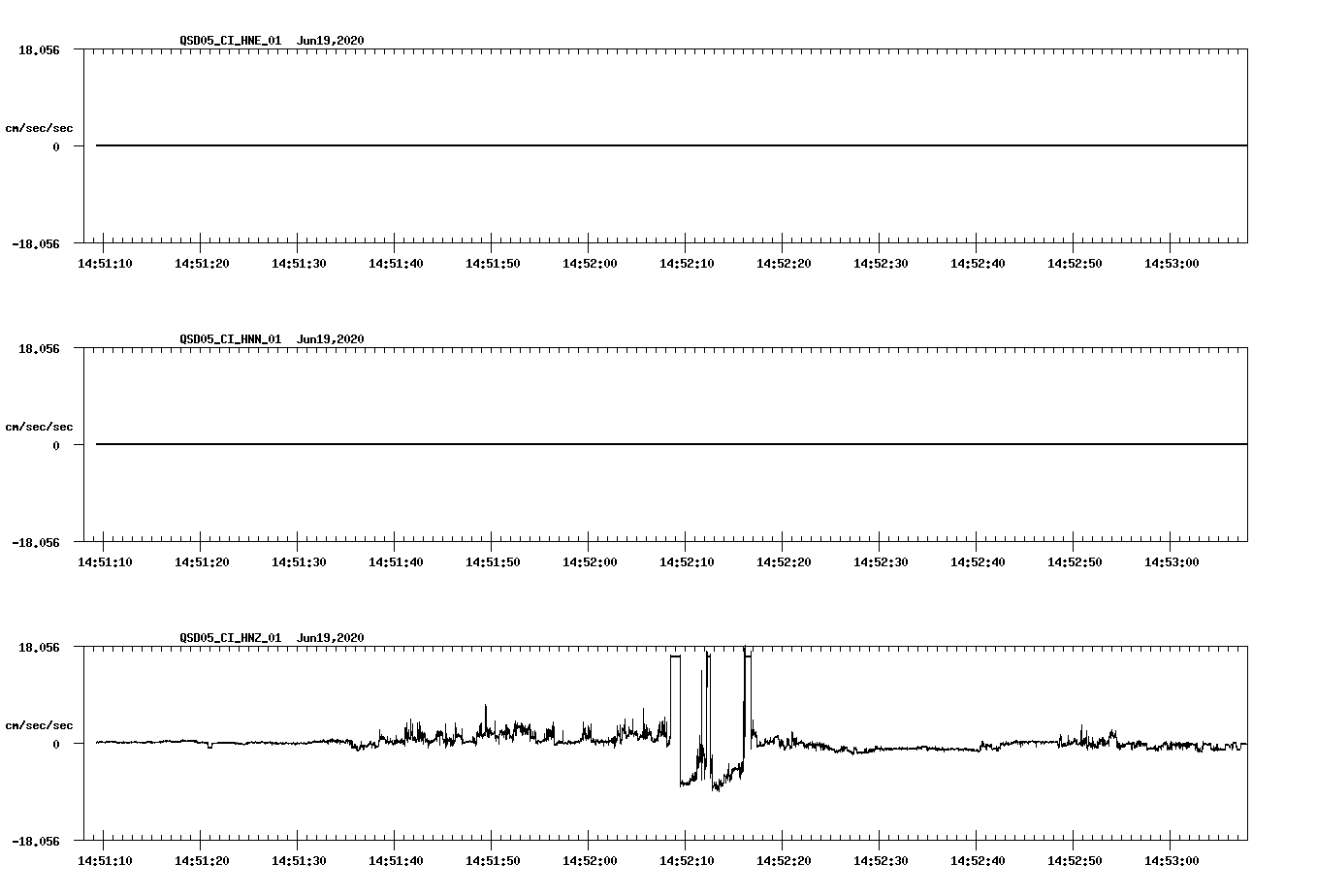Click the 14:51:30 time label under HNN plot
Screen dimensions: 1317x896
299,562
